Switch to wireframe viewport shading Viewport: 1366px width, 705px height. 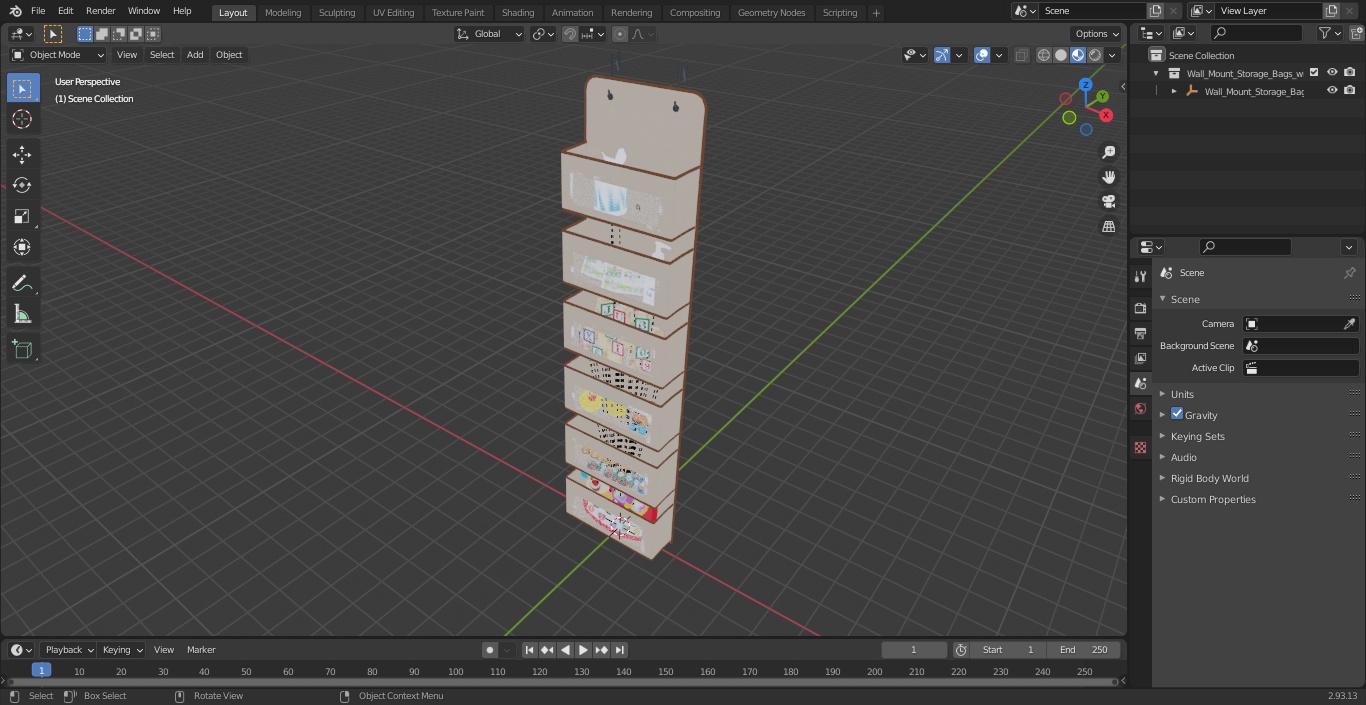(1044, 55)
